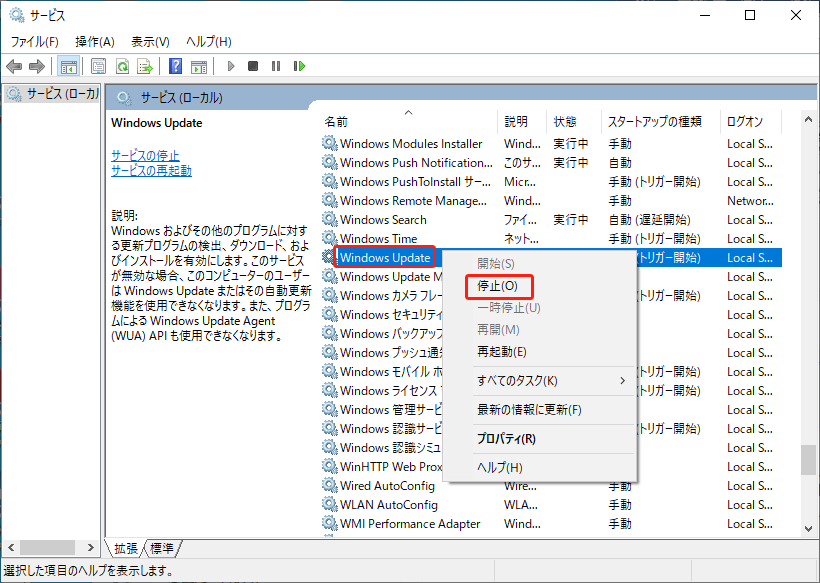Toggle Show/Hide Console Tree toolbar icon
820x583 pixels.
point(69,66)
